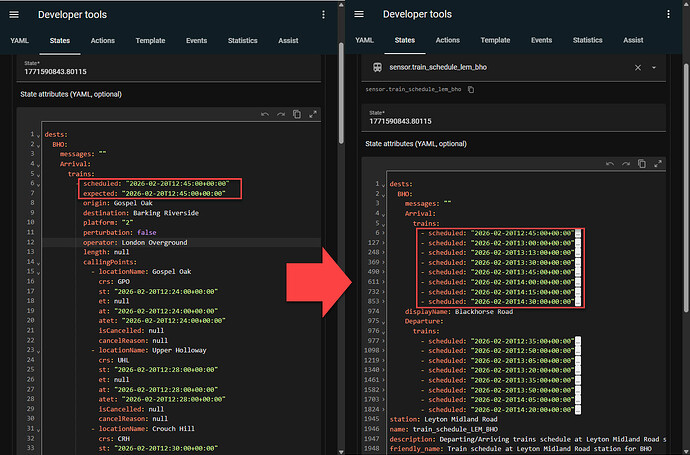Clear the selected entity with the X icon
This screenshot has width=690, height=455.
(638, 67)
